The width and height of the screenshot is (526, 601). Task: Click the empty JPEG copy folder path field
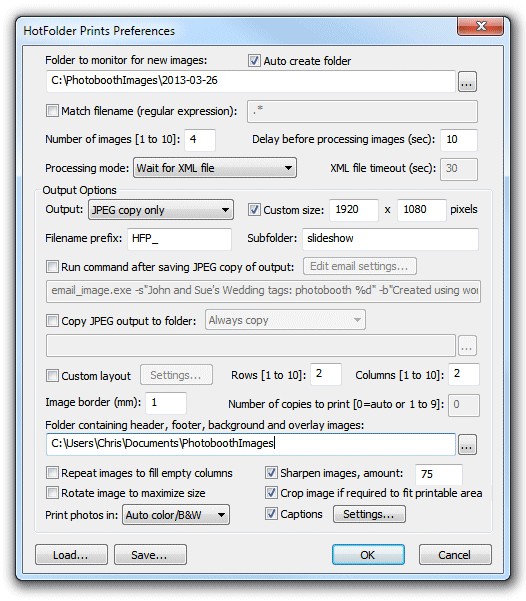(251, 345)
